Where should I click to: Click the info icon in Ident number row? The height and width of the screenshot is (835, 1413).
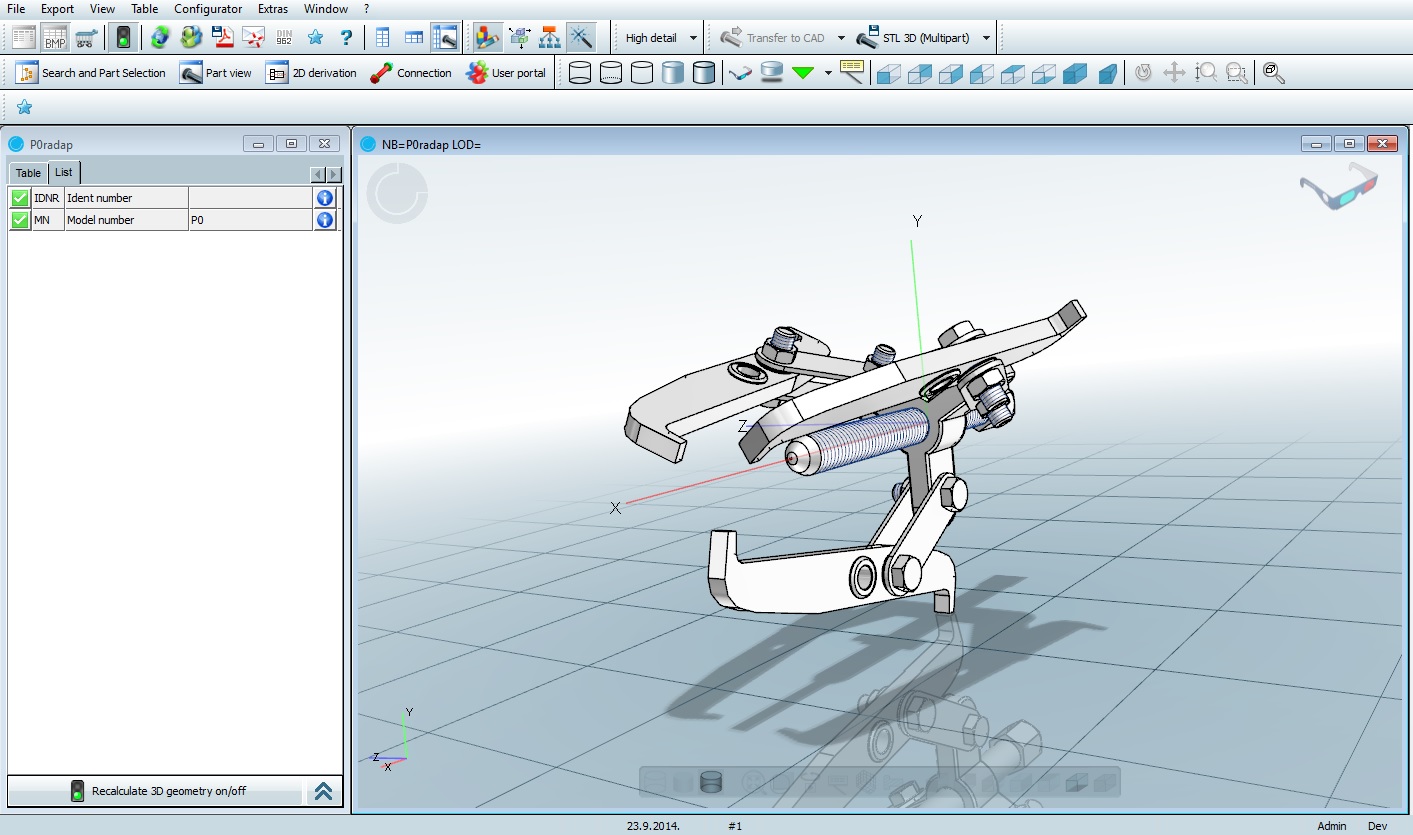[x=325, y=198]
